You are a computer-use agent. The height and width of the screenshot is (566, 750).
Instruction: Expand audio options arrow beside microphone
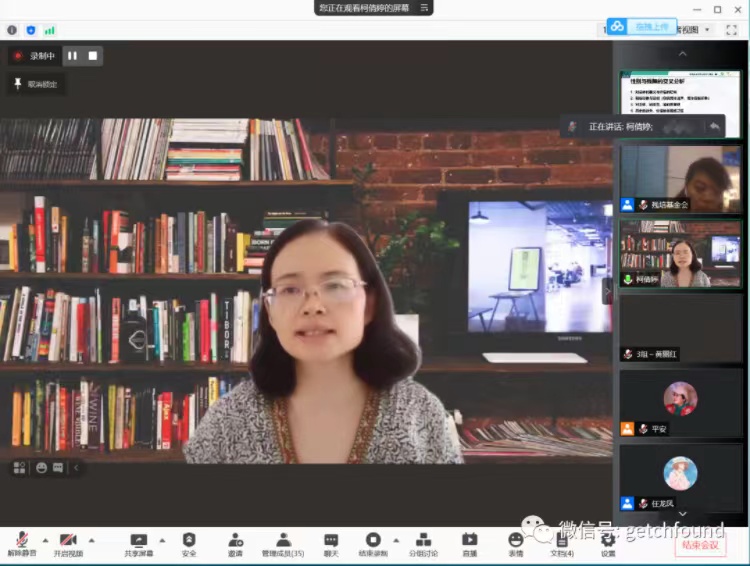tap(44, 540)
